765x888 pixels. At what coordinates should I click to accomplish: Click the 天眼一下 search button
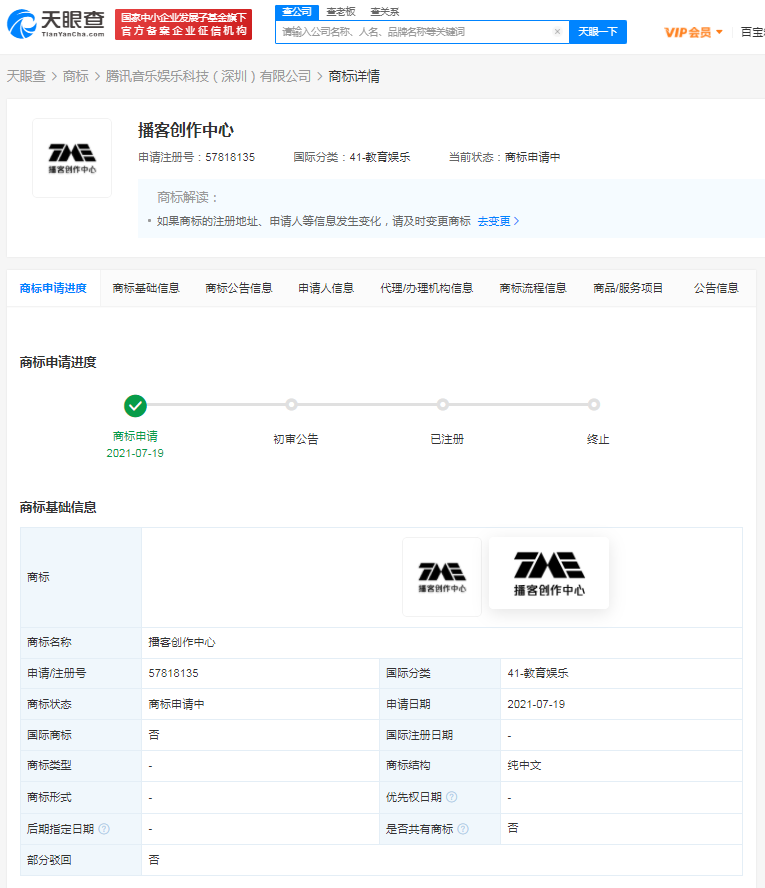tap(598, 32)
